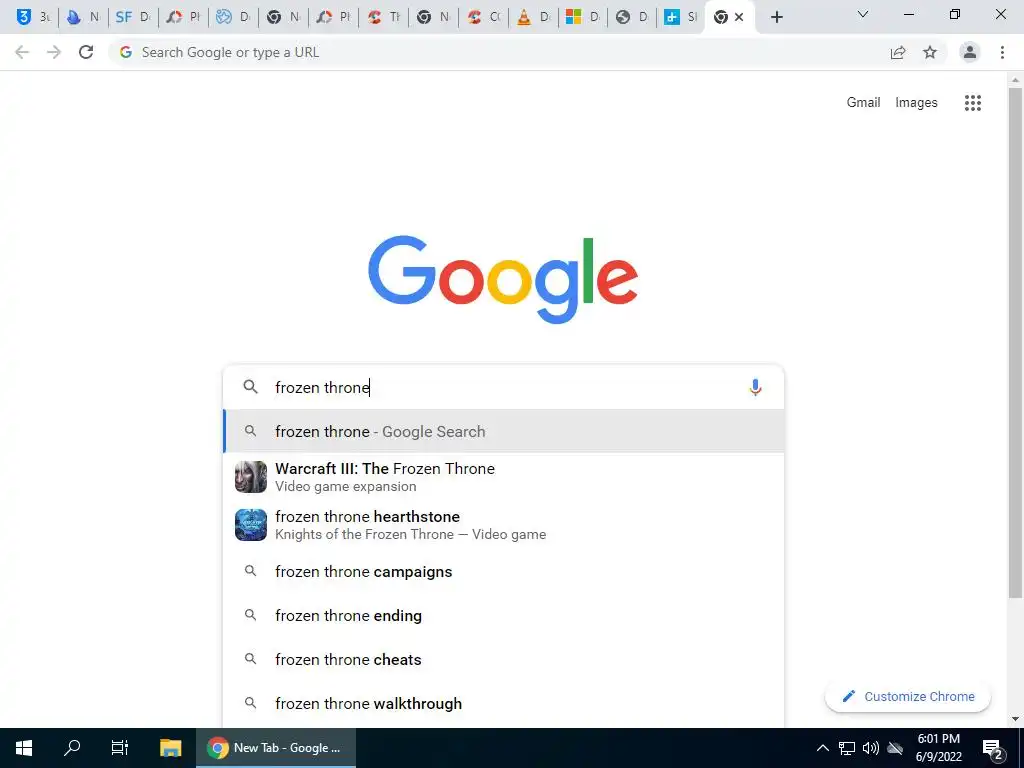Screen dimensions: 1024x768
Task: Open Windows Start menu
Action: 24,748
